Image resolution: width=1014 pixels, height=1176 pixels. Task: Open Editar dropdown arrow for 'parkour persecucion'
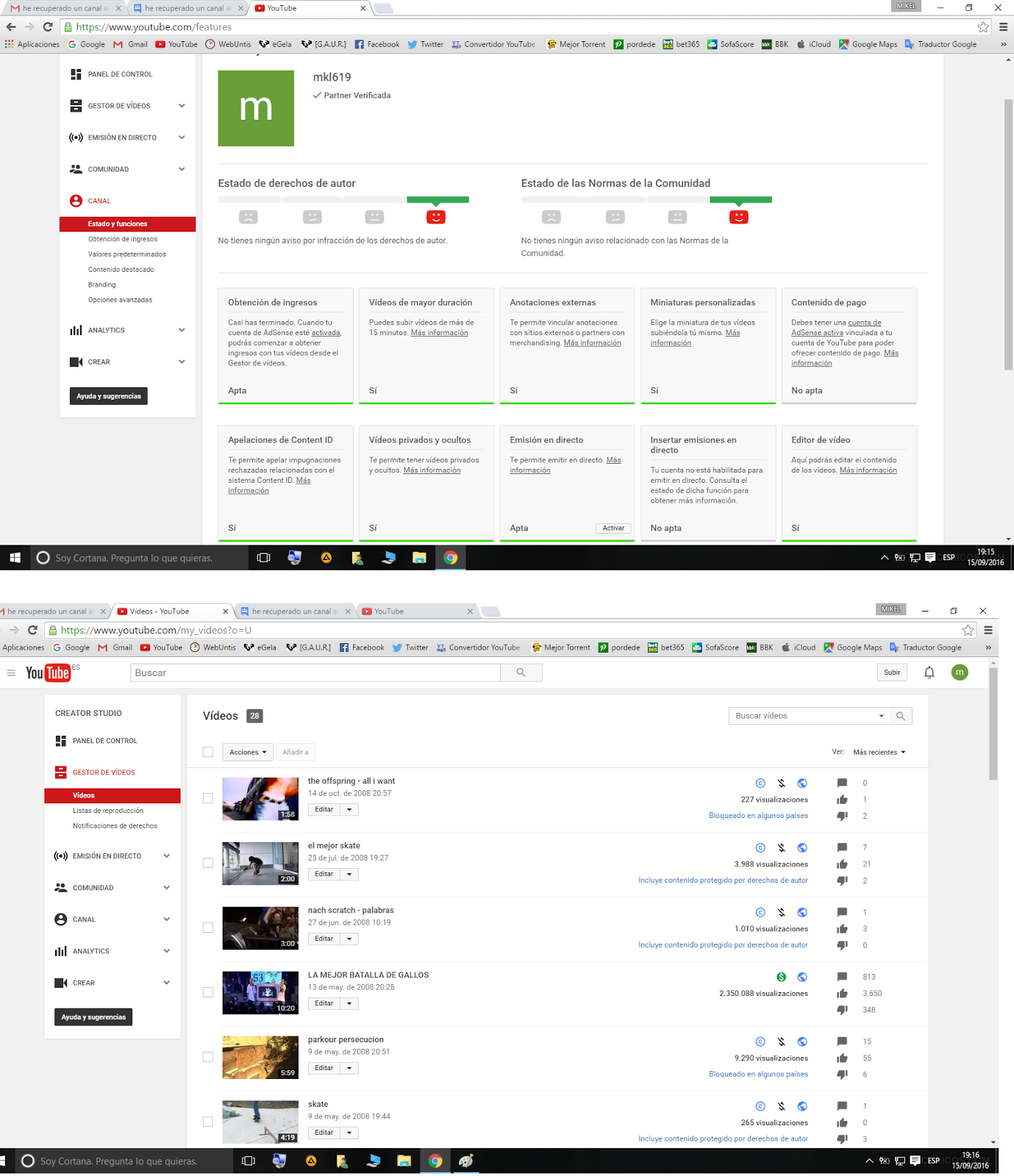349,1068
